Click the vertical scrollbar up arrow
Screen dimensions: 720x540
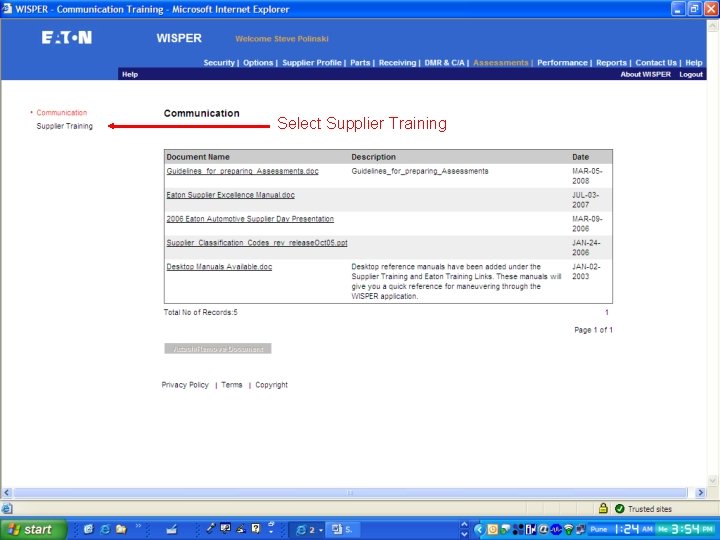click(x=713, y=26)
